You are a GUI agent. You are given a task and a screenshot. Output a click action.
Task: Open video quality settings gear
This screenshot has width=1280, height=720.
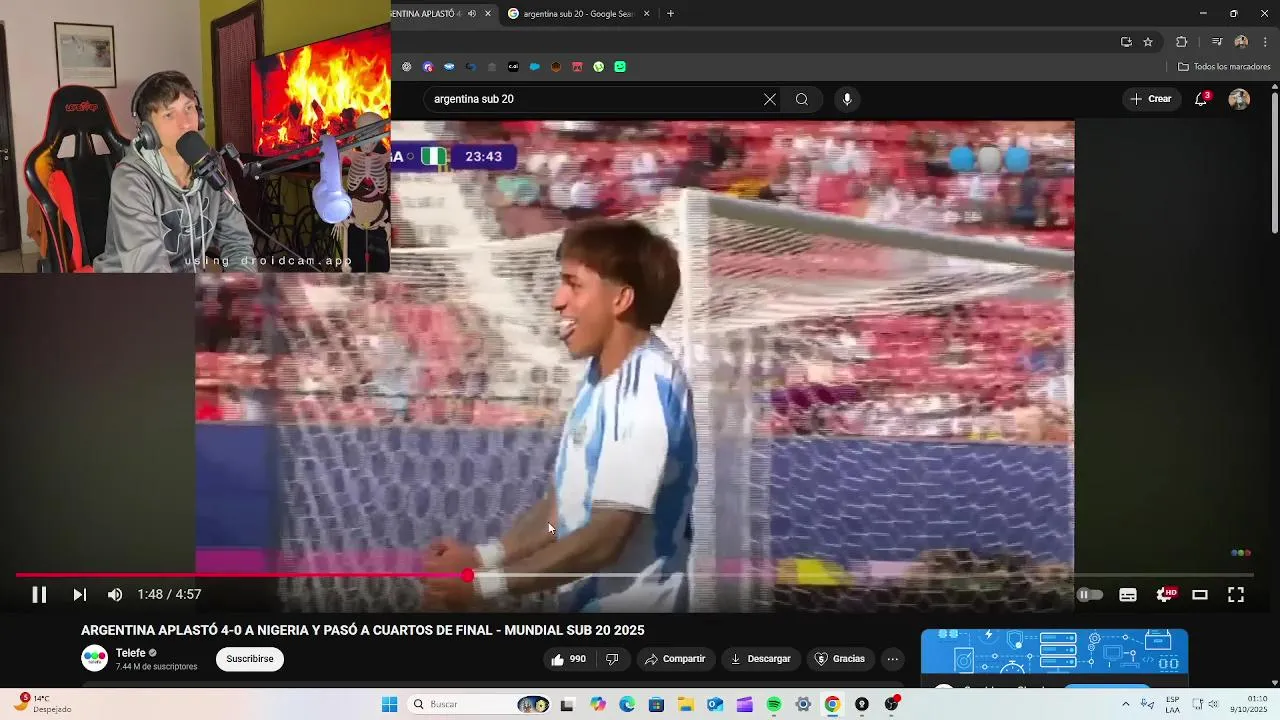[1165, 594]
